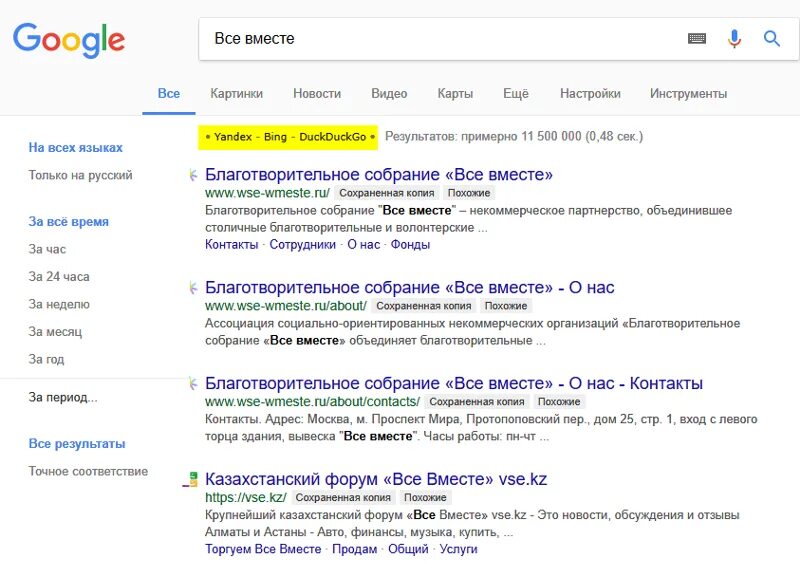Image resolution: width=800 pixels, height=567 pixels.
Task: Click the www.wse-wmeste.ru/about/contacts/ green URL
Action: (312, 402)
